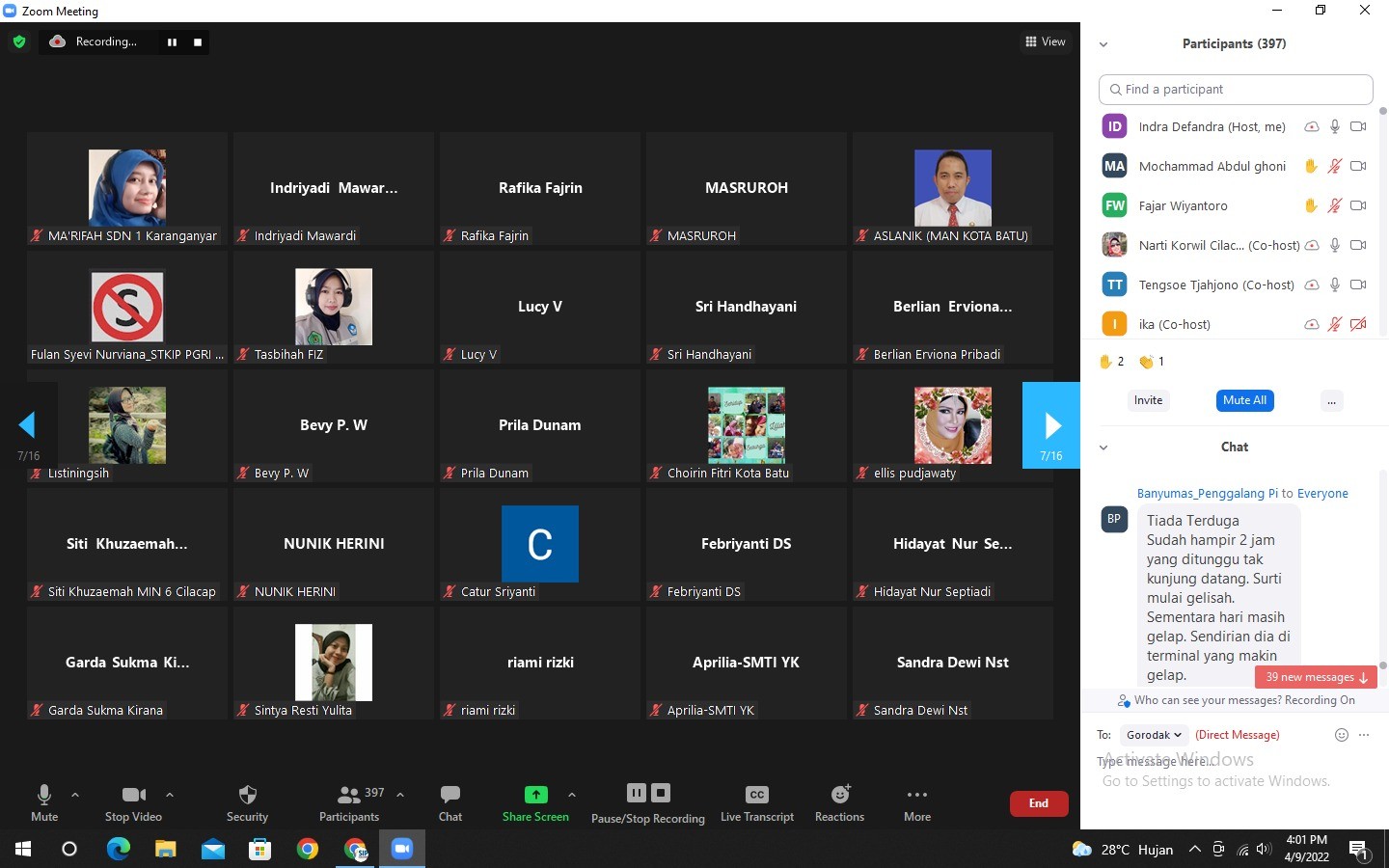Click the emoji picker in chat
Screen dimensions: 1389x868
pos(1341,735)
